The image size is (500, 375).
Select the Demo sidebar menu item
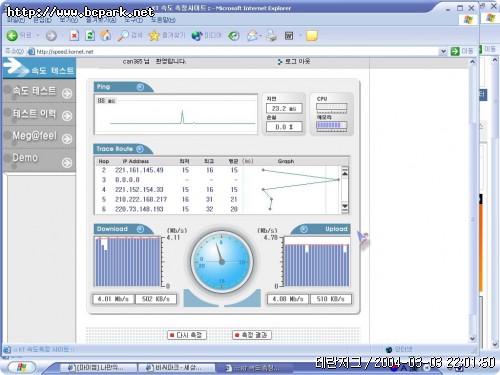[x=39, y=159]
